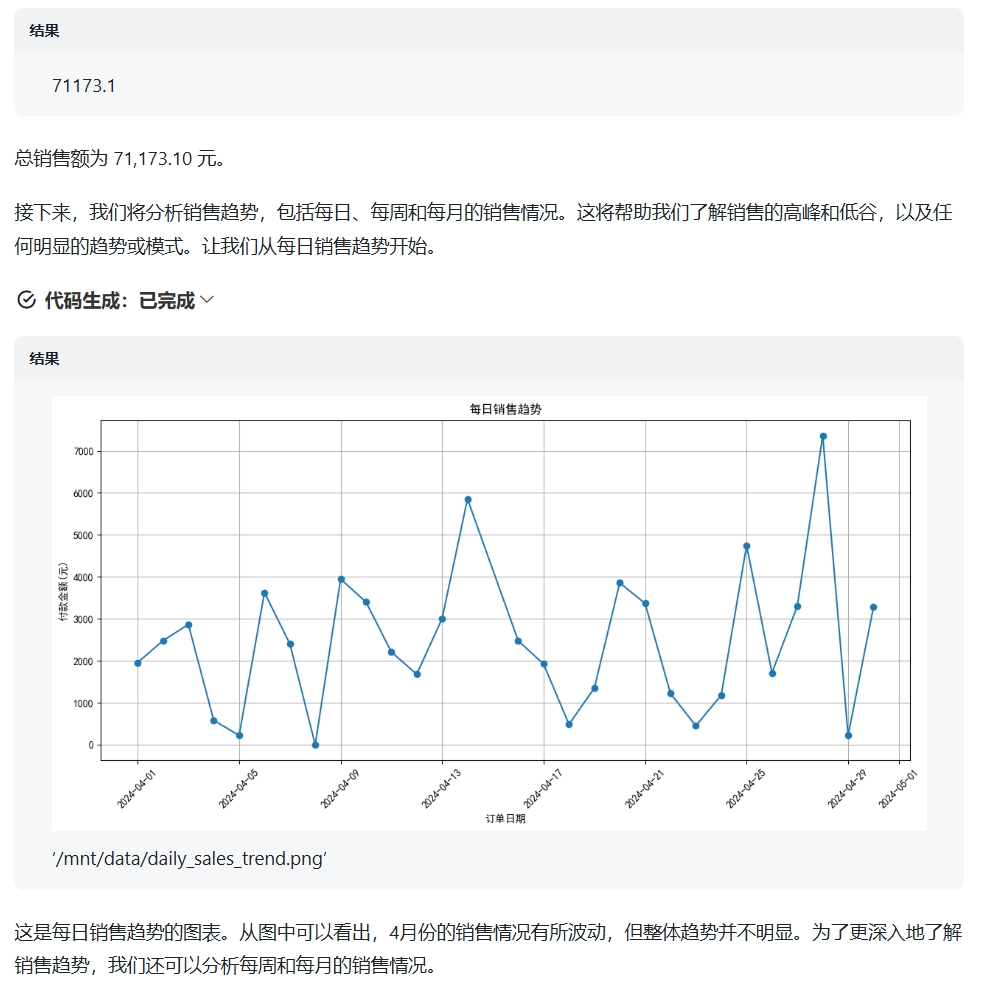The image size is (981, 986).
Task: Click the x-axis date label 2024-04-13
Action: tap(441, 789)
